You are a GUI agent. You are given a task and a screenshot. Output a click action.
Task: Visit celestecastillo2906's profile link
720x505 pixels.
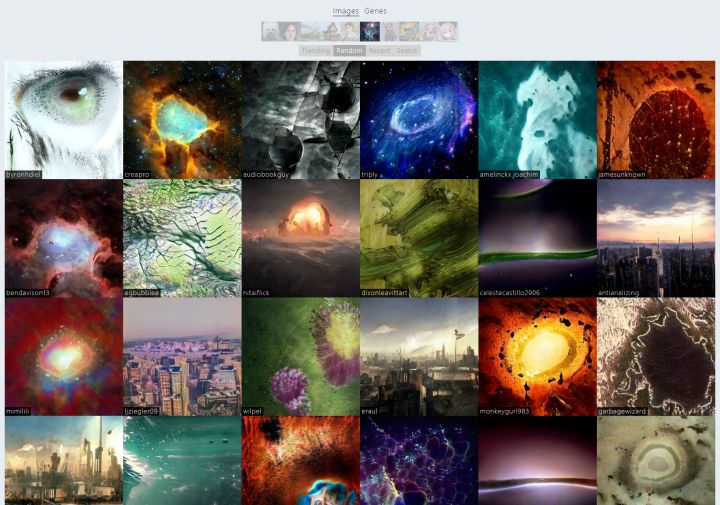pyautogui.click(x=510, y=293)
